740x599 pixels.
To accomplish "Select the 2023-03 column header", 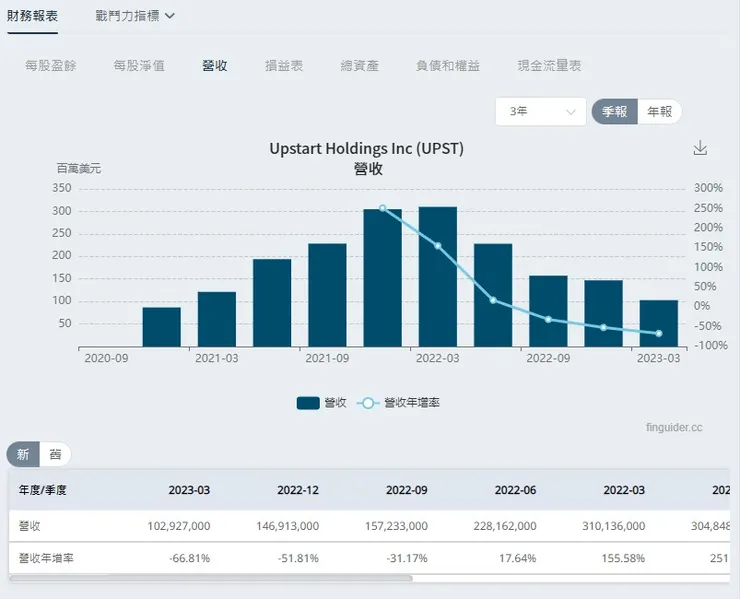I will tap(189, 490).
